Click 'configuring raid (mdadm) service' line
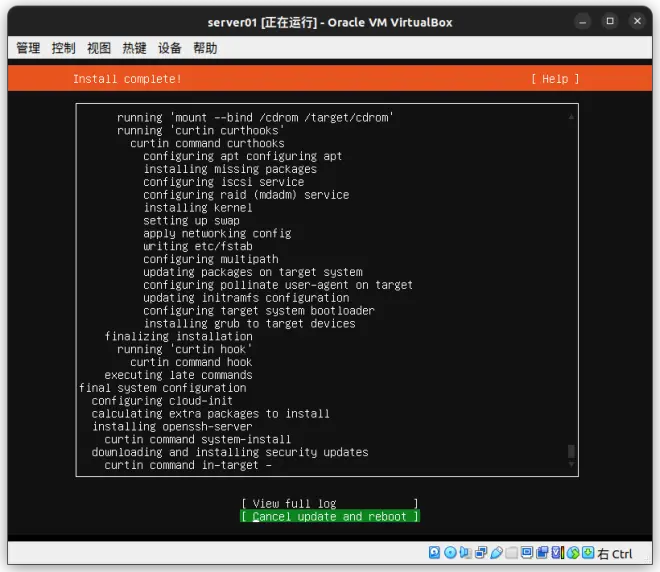Viewport: 660px width, 572px height. pos(246,194)
